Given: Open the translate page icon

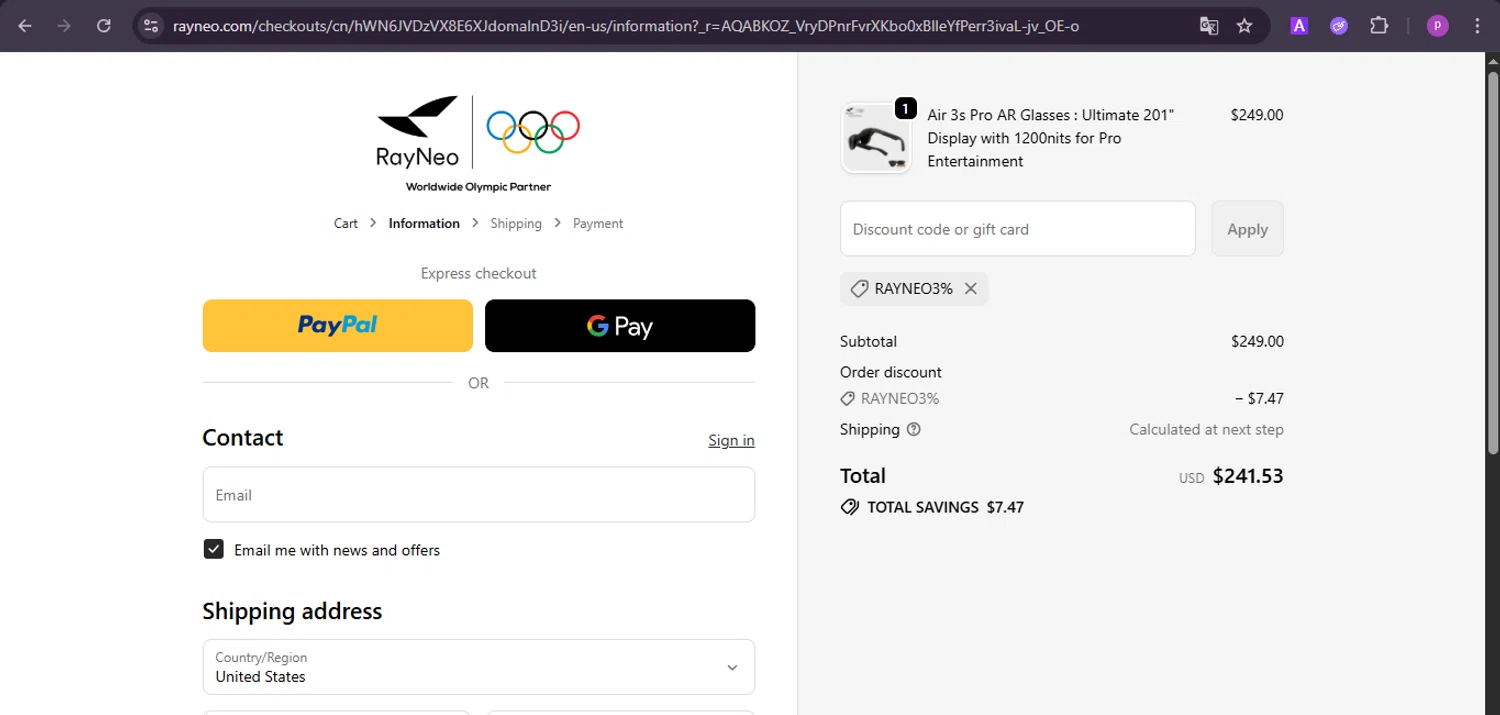Looking at the screenshot, I should pos(1209,26).
